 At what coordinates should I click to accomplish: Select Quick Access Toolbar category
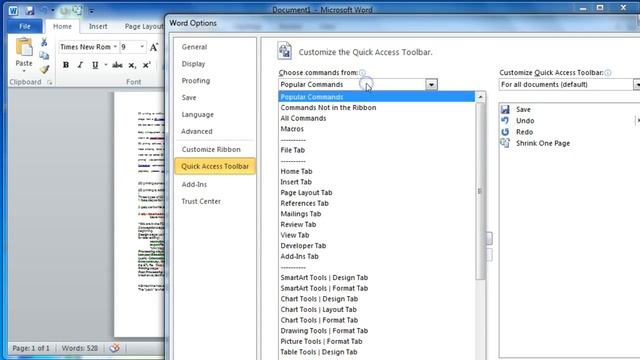click(x=215, y=167)
